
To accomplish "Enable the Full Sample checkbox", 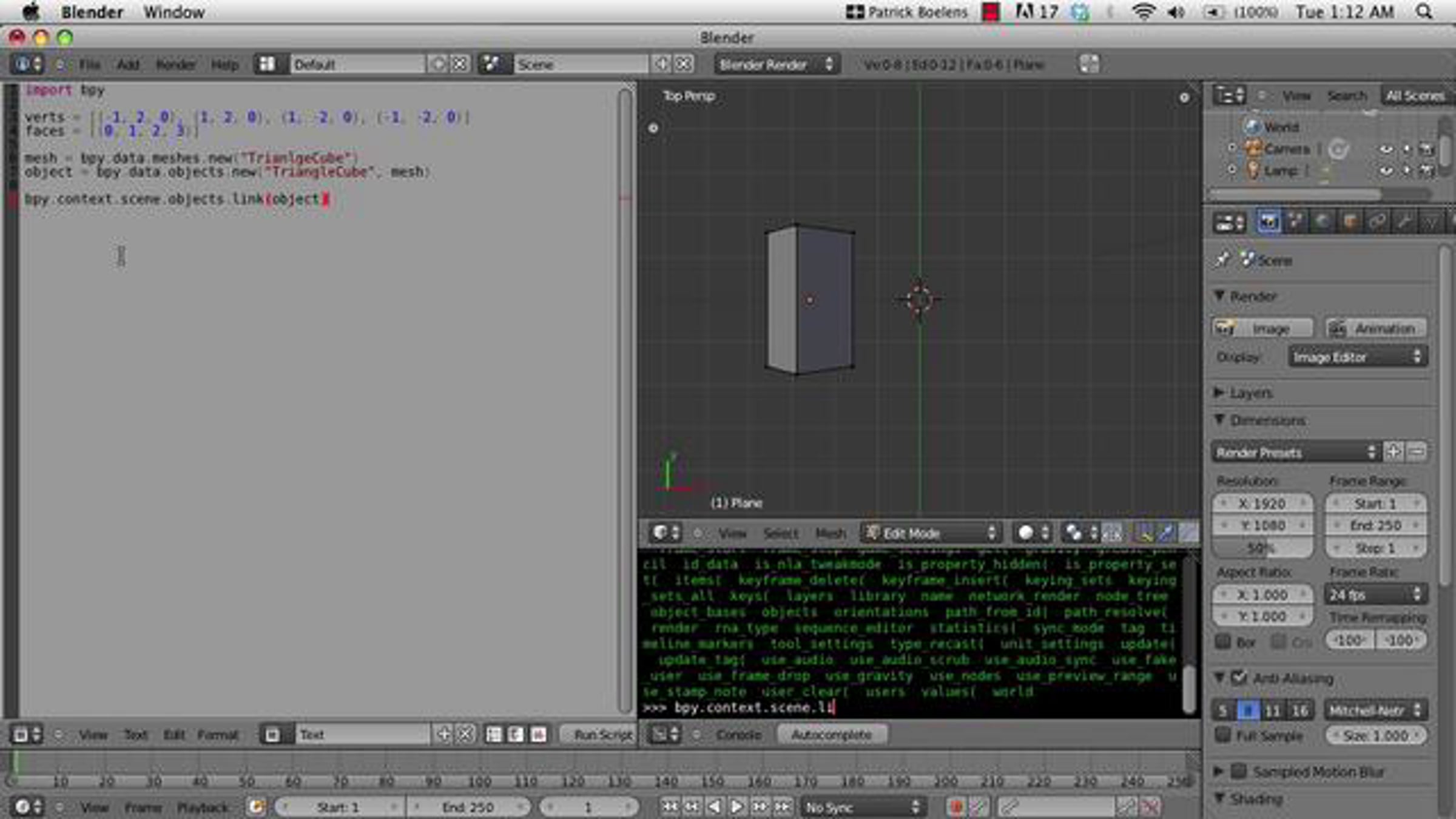I will pyautogui.click(x=1223, y=735).
